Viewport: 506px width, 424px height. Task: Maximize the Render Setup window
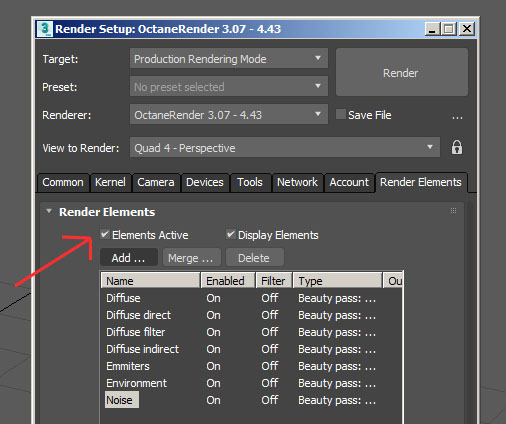[449, 29]
